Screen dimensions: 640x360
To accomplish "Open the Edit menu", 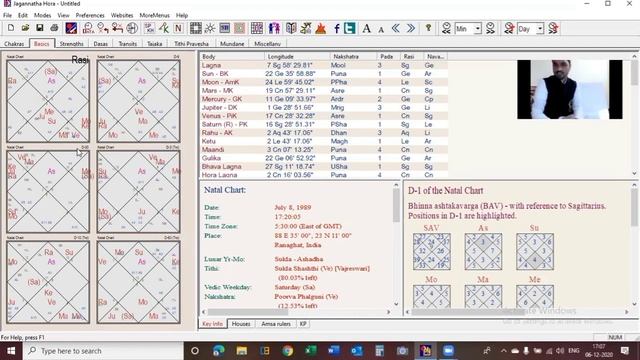I will click(x=23, y=15).
